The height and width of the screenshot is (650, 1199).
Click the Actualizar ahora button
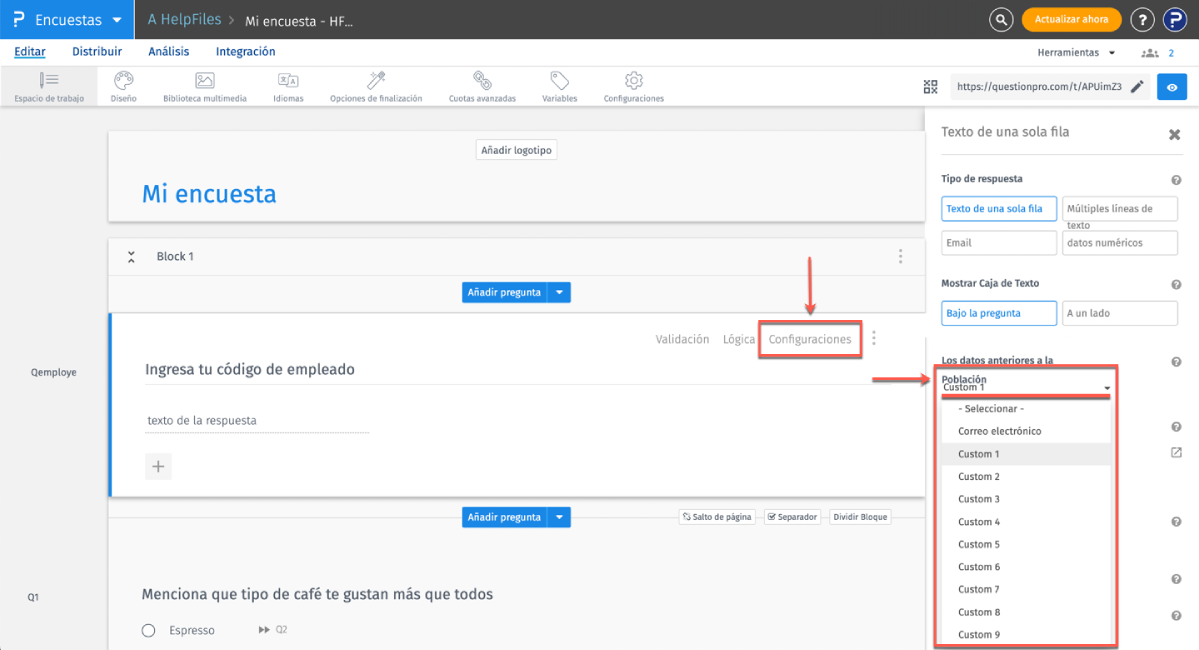coord(1071,20)
